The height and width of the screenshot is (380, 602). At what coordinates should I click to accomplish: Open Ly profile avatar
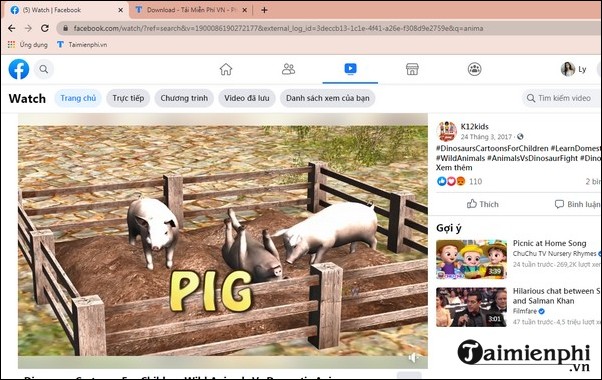pos(567,69)
